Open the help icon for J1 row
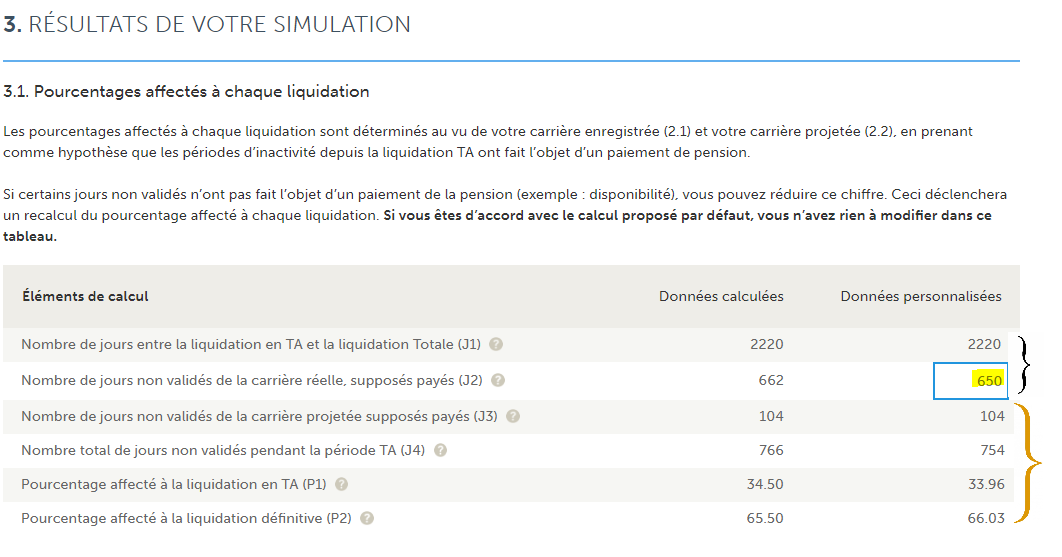 (x=496, y=344)
